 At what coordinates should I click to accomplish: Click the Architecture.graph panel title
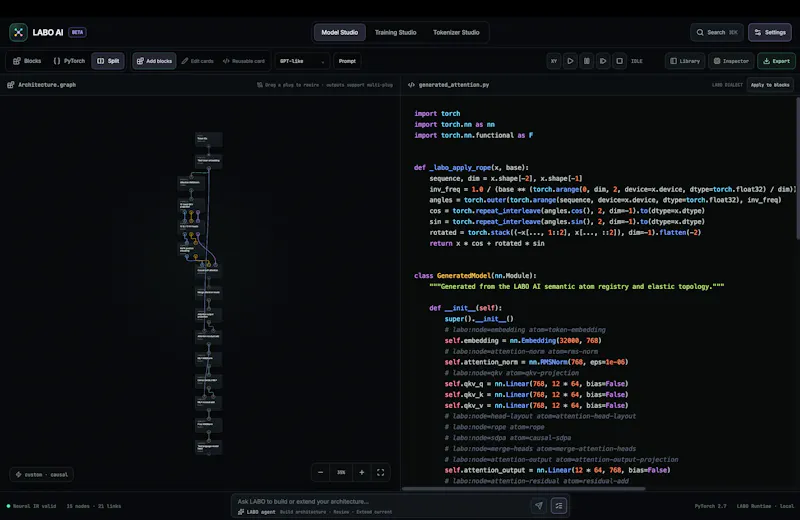(47, 85)
